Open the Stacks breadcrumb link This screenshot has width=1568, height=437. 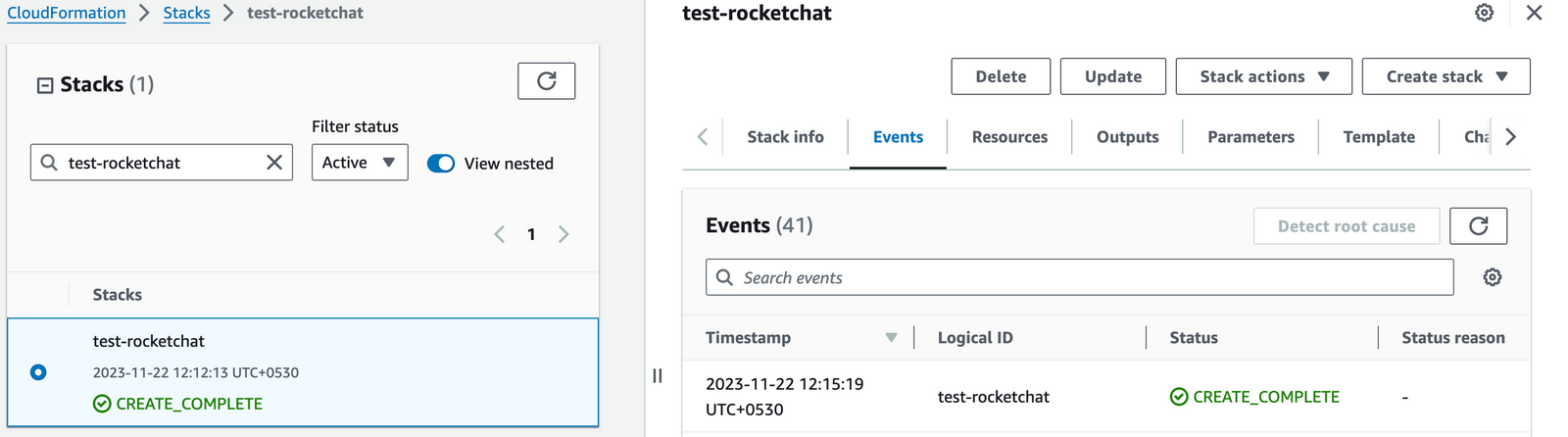pyautogui.click(x=186, y=13)
